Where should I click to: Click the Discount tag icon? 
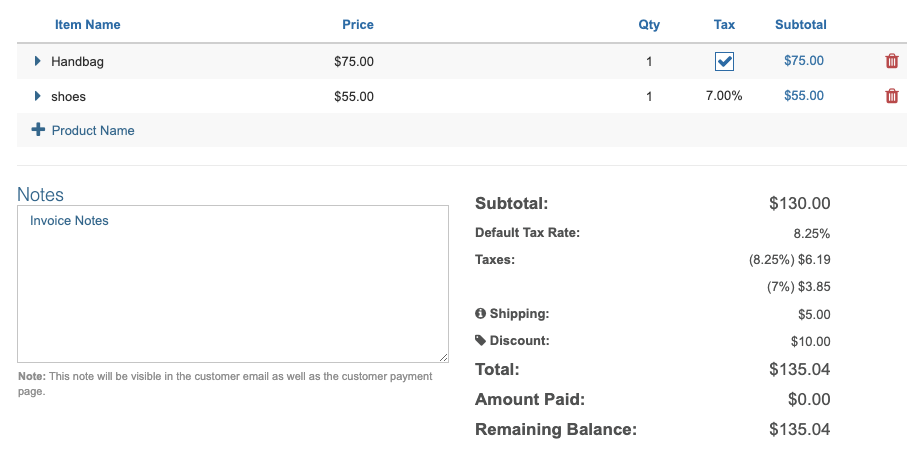click(x=481, y=341)
